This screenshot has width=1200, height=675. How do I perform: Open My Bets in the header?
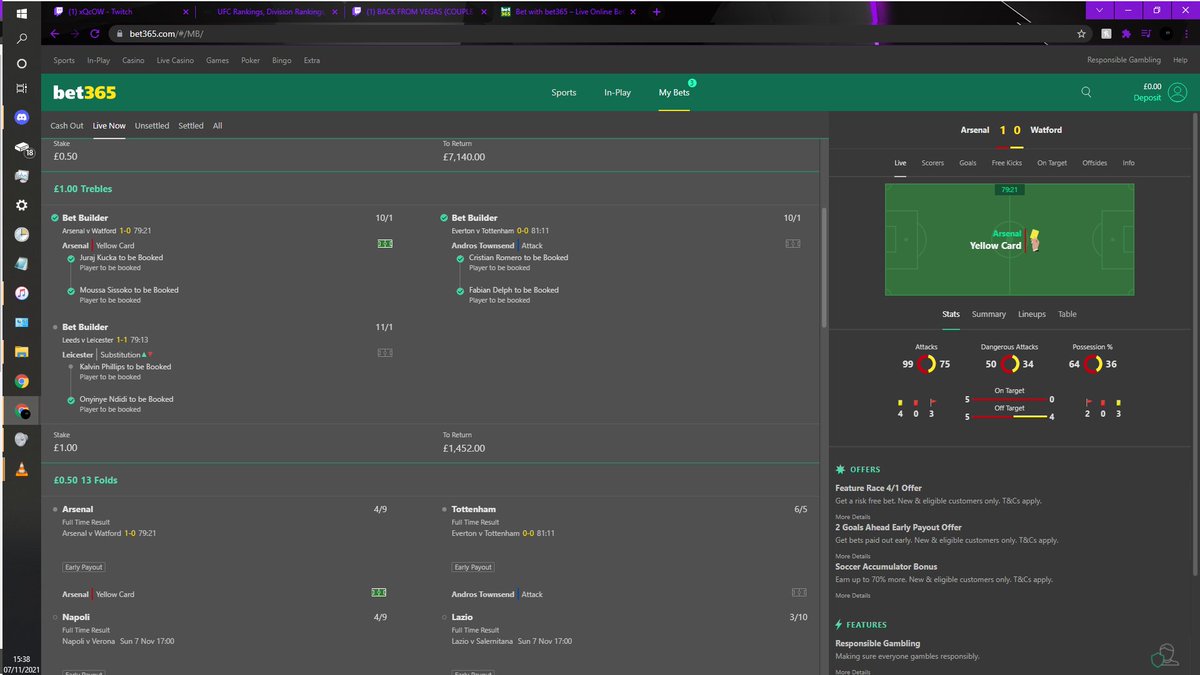point(674,92)
